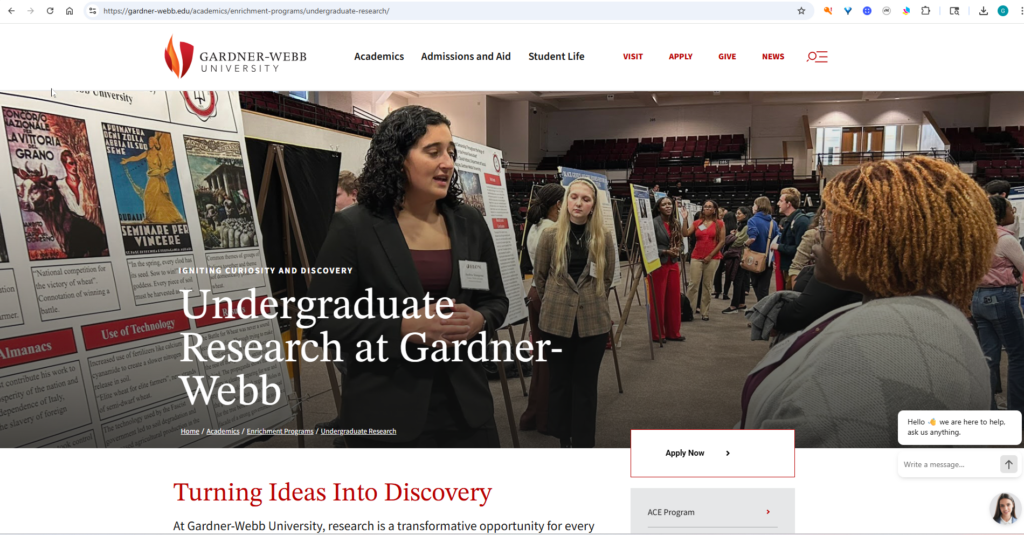Send the chat message arrow
Viewport: 1024px width, 535px height.
point(1008,464)
